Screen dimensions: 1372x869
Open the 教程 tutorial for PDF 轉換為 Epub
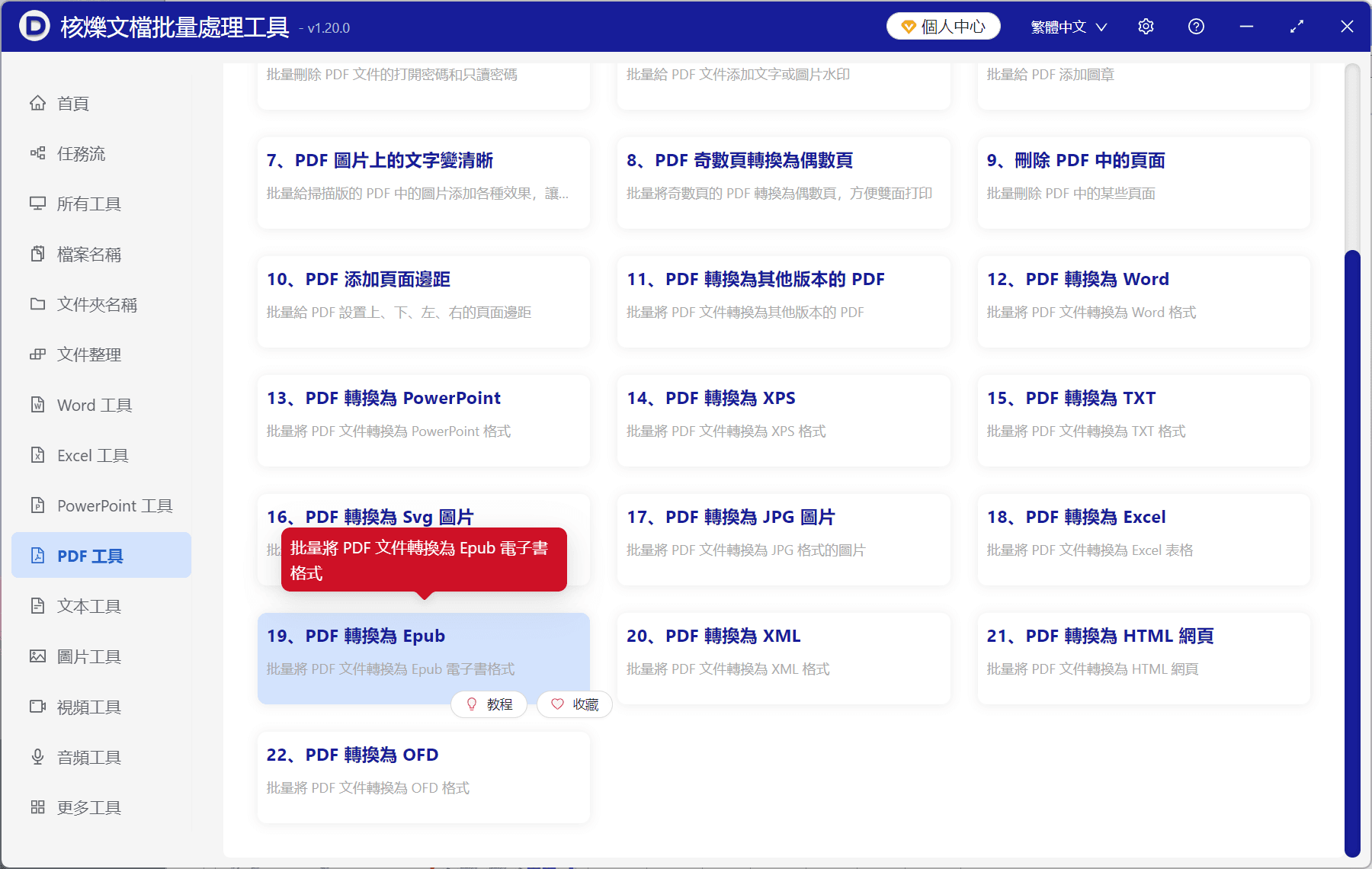click(489, 704)
